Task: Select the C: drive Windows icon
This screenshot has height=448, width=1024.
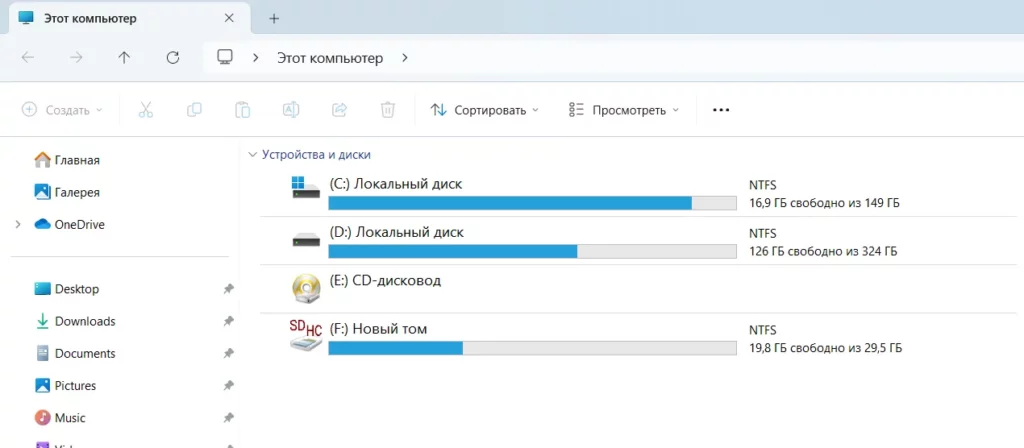Action: point(306,188)
